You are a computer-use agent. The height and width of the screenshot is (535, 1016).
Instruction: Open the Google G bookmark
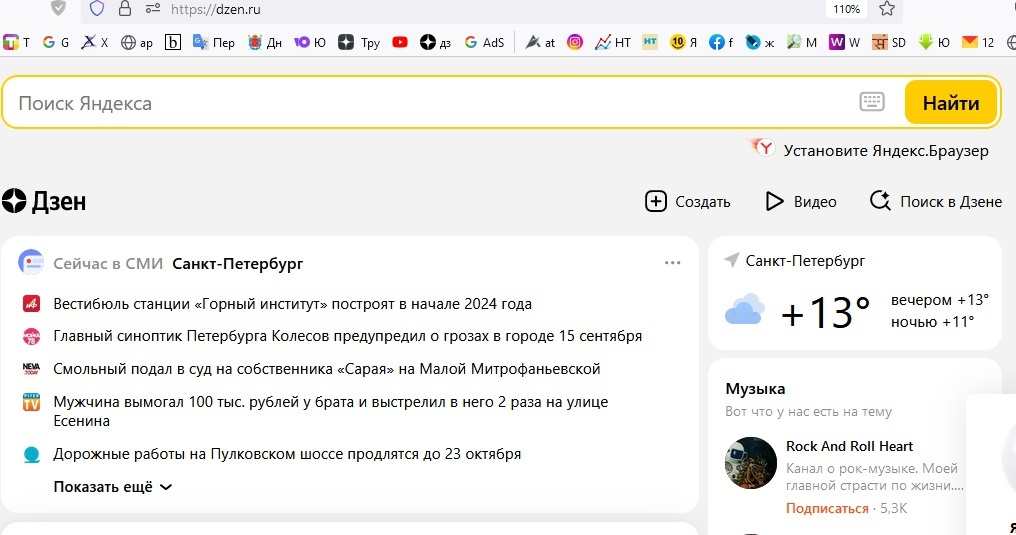point(56,42)
